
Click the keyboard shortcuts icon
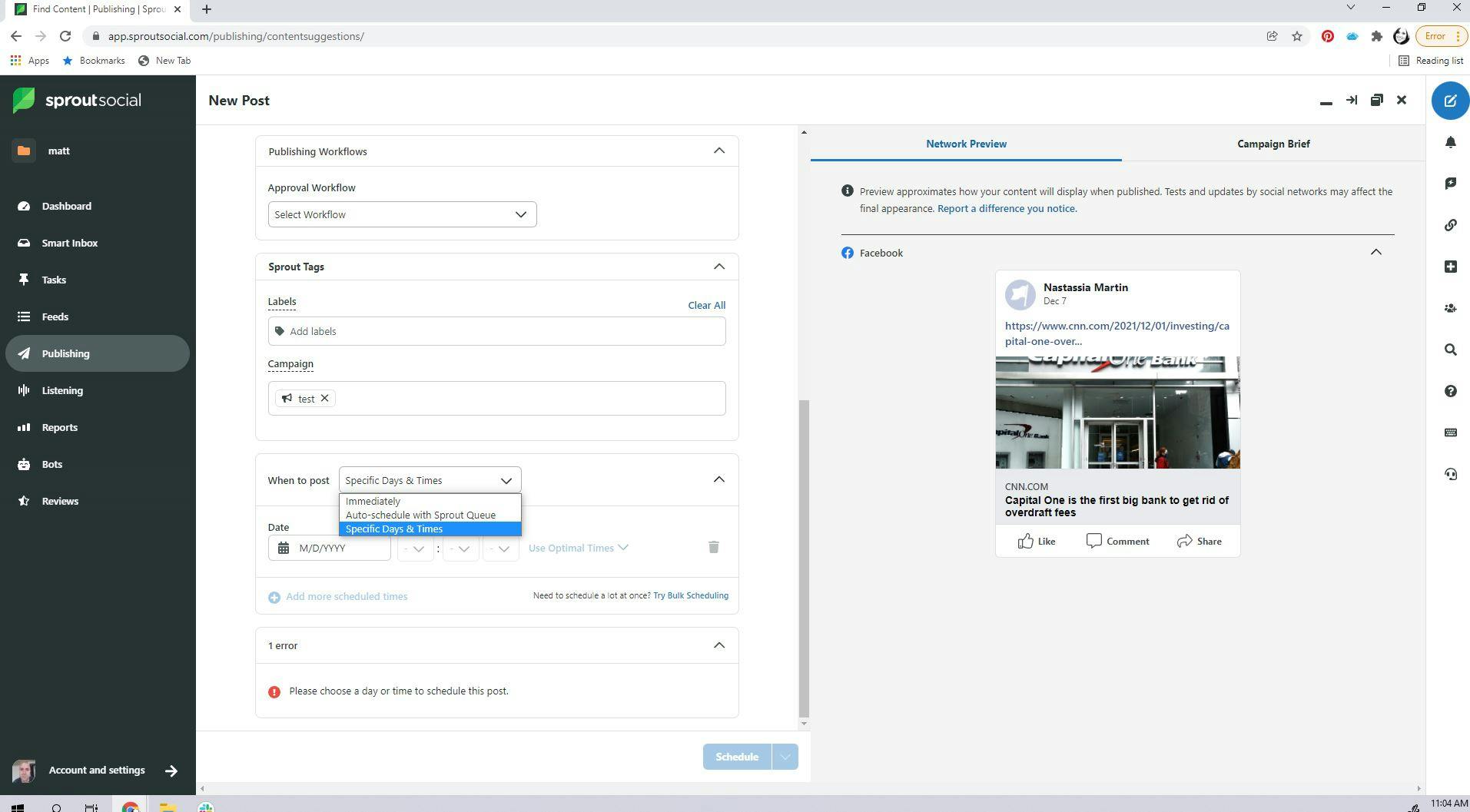coord(1450,433)
